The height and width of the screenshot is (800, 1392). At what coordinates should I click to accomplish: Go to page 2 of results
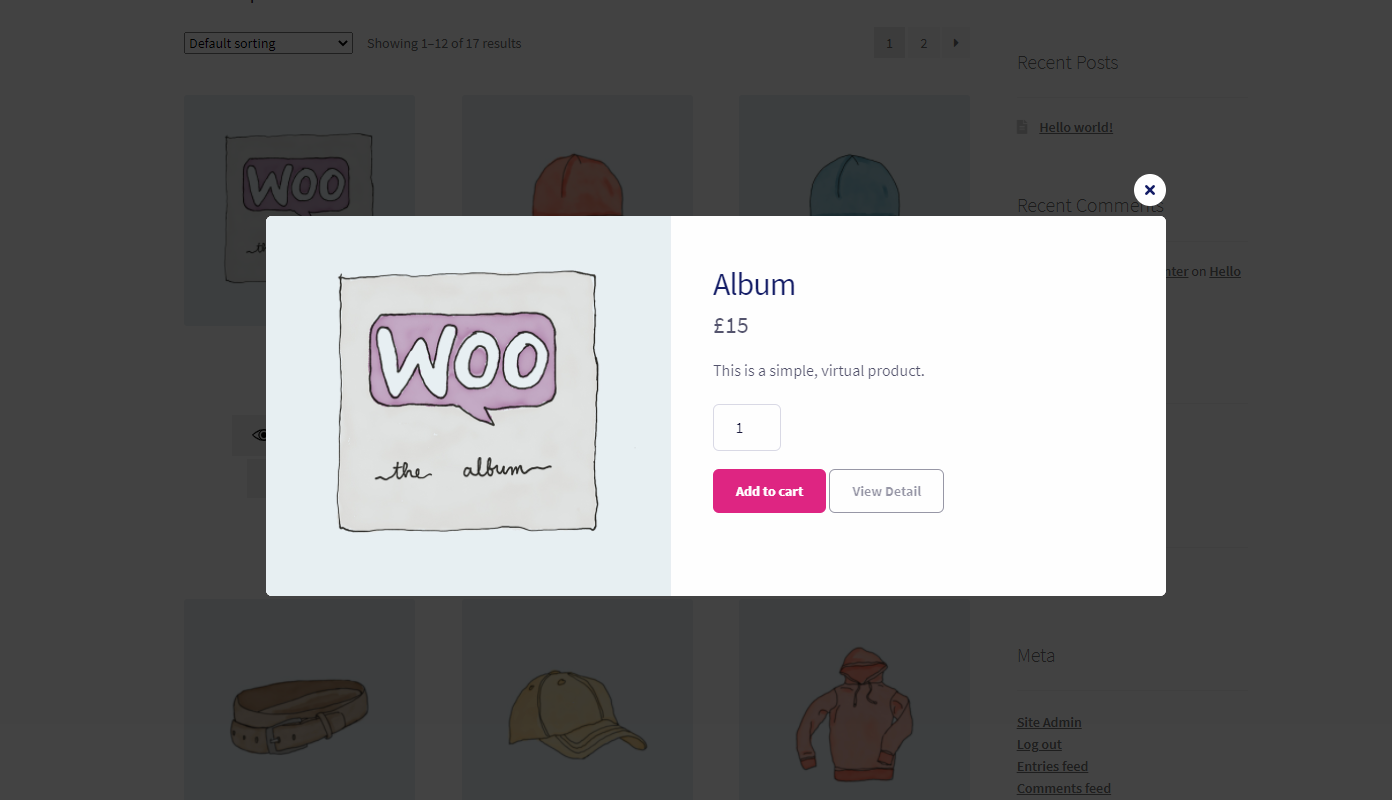pyautogui.click(x=923, y=43)
